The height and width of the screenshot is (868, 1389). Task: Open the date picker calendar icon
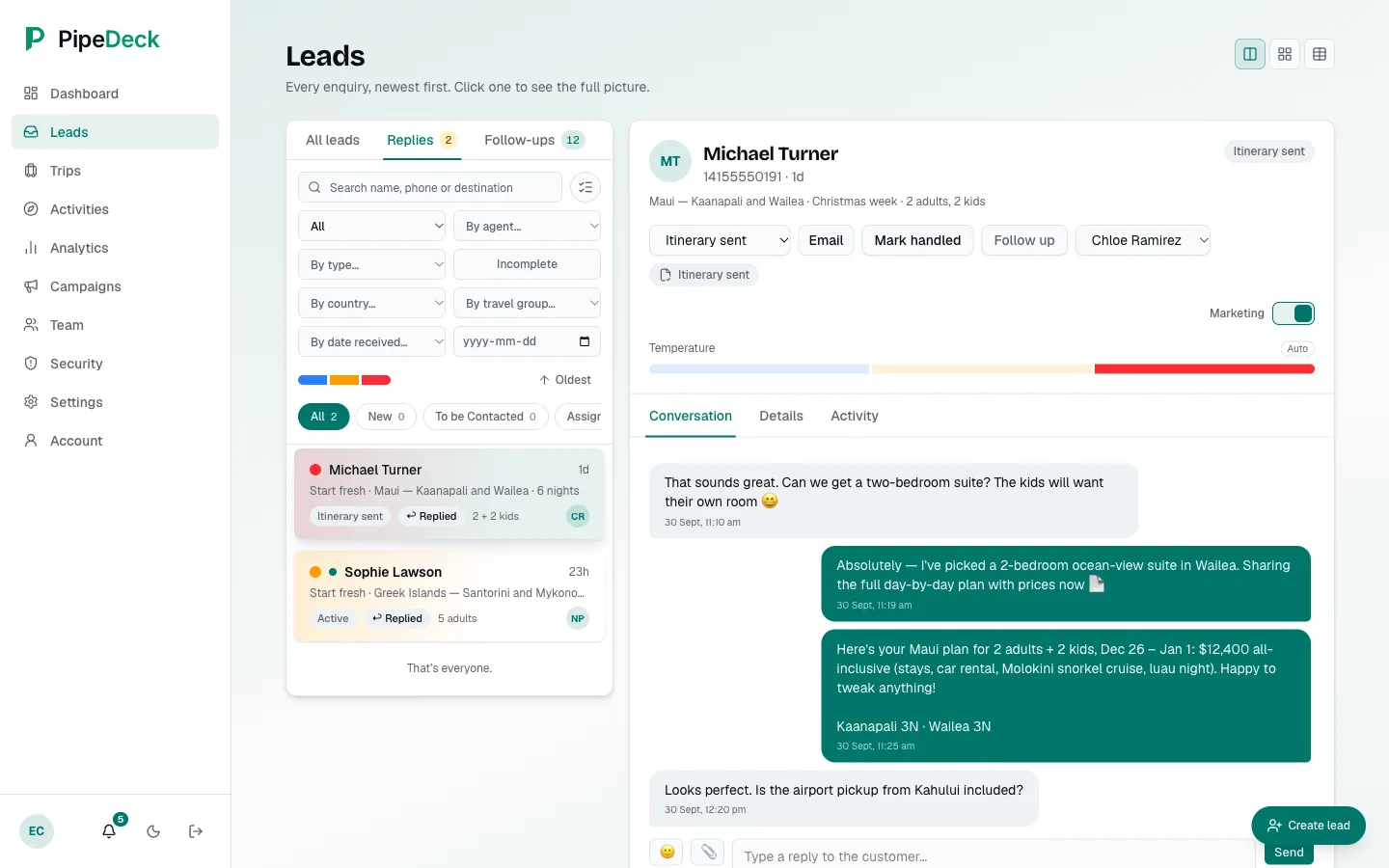(x=585, y=341)
